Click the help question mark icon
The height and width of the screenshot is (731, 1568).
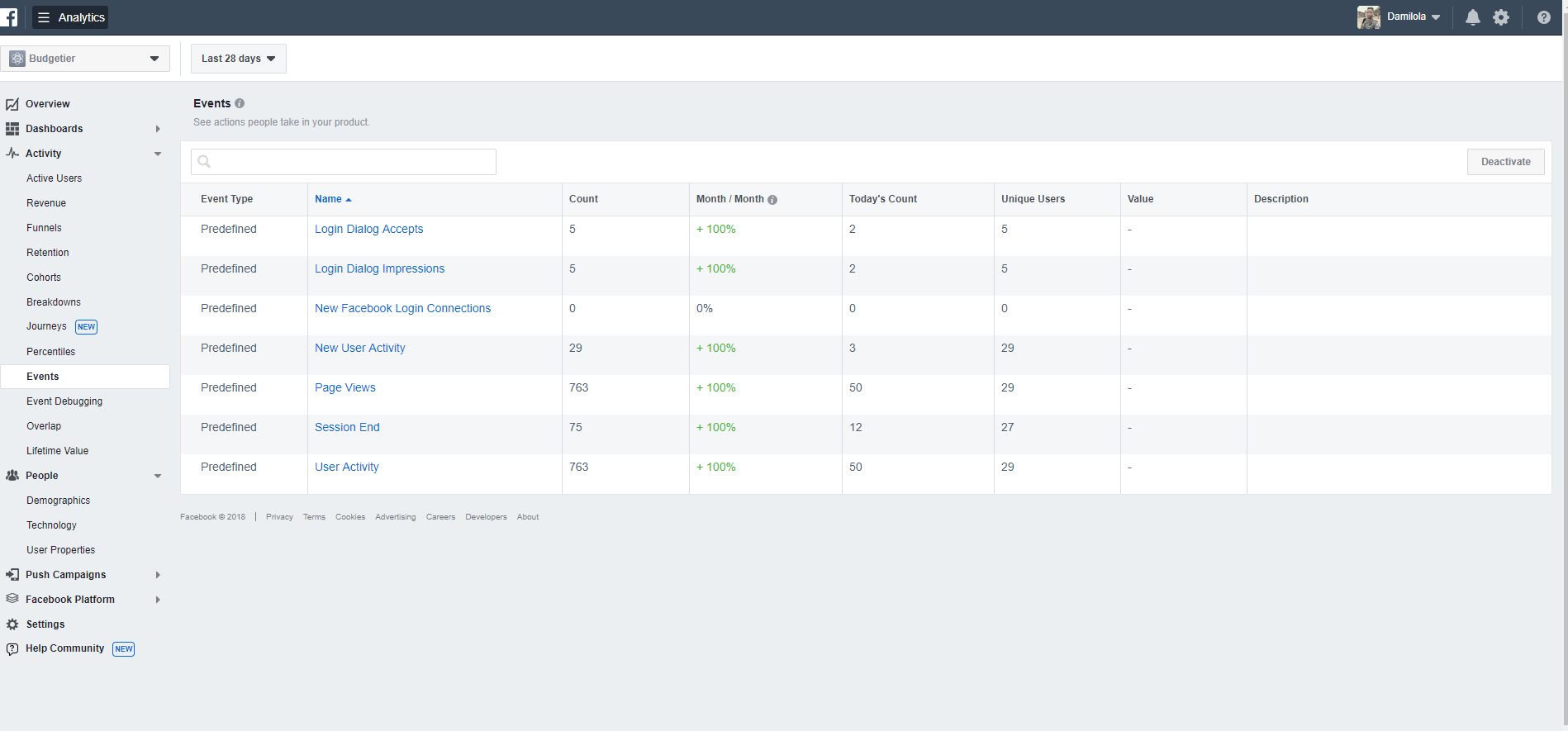click(1543, 17)
